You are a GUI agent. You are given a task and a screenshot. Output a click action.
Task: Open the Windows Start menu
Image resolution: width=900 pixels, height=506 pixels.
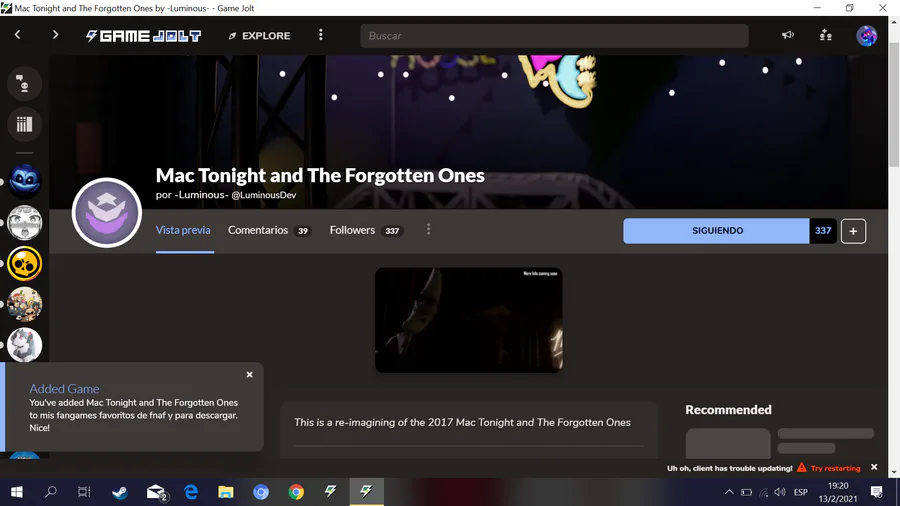[17, 492]
